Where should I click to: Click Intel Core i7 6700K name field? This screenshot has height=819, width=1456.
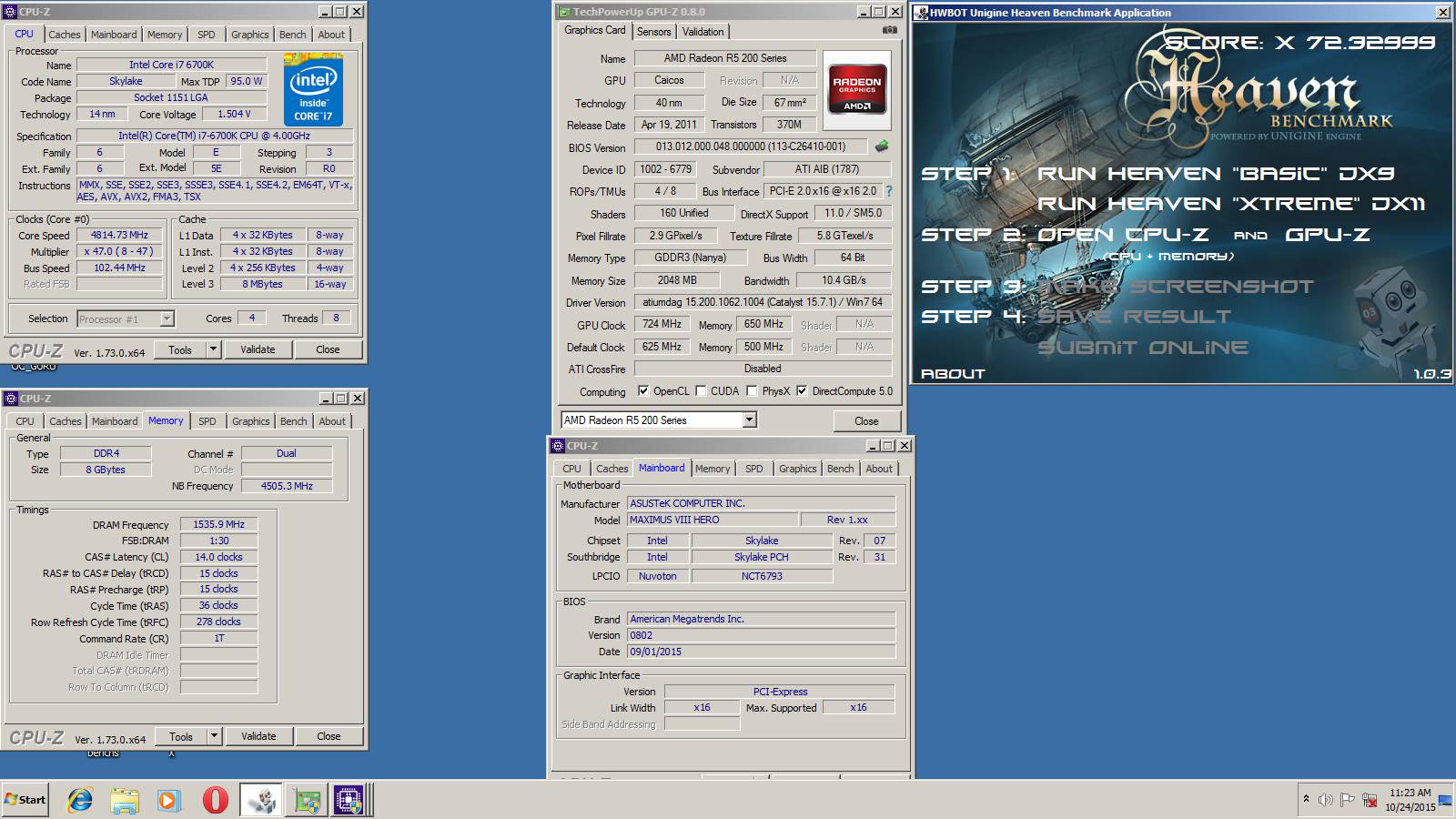[171, 65]
